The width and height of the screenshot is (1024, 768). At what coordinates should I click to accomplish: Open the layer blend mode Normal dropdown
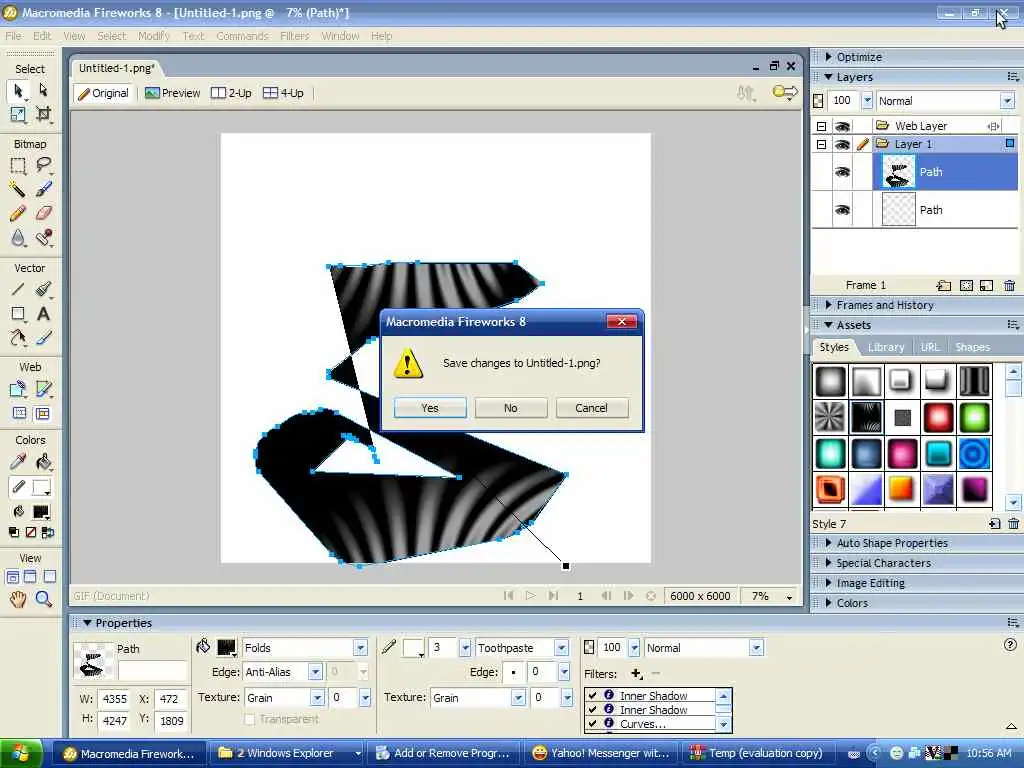1007,101
